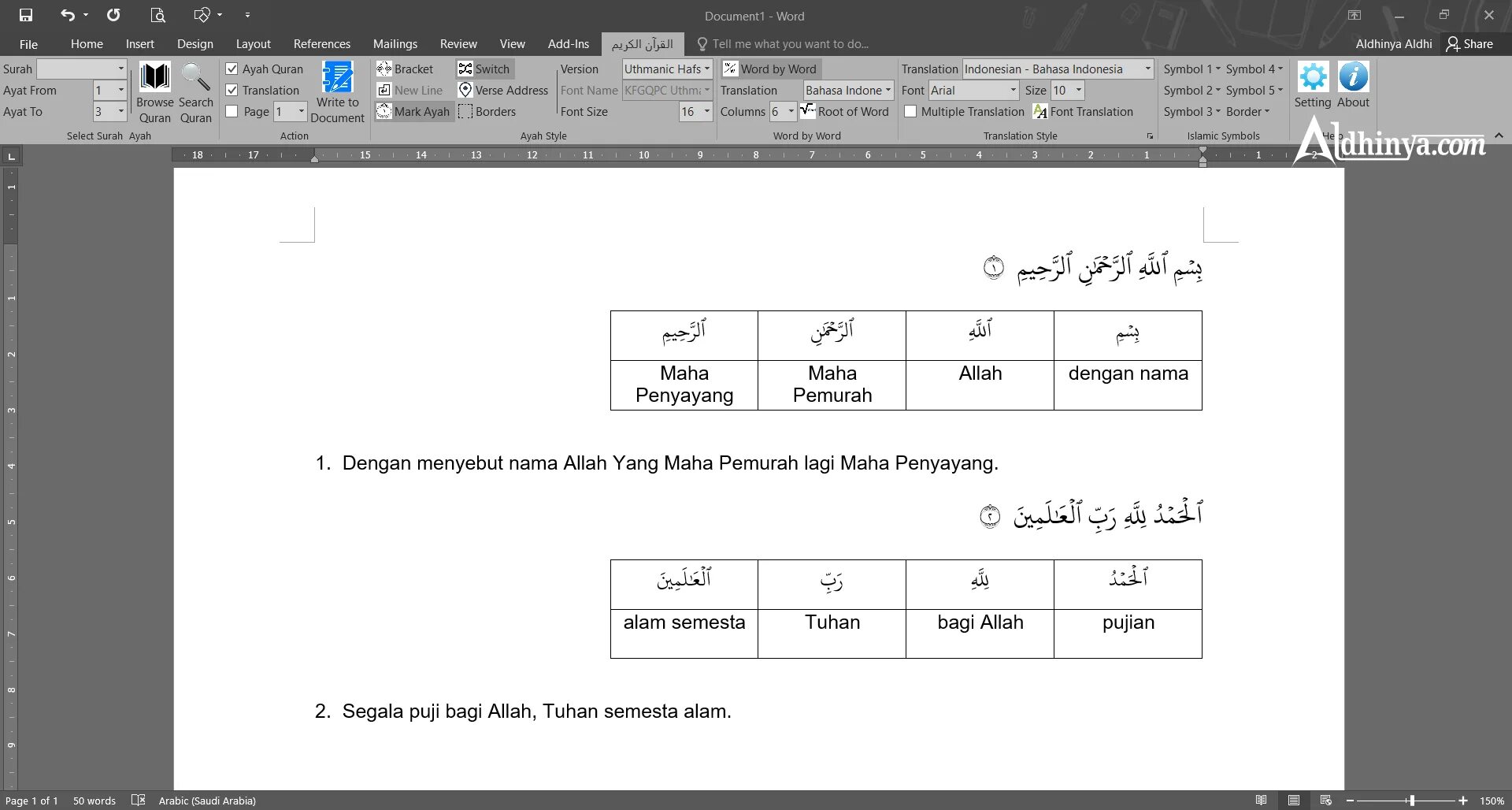Screen dimensions: 1512x810
Task: Expand Symbol 1 menu
Action: point(1191,69)
